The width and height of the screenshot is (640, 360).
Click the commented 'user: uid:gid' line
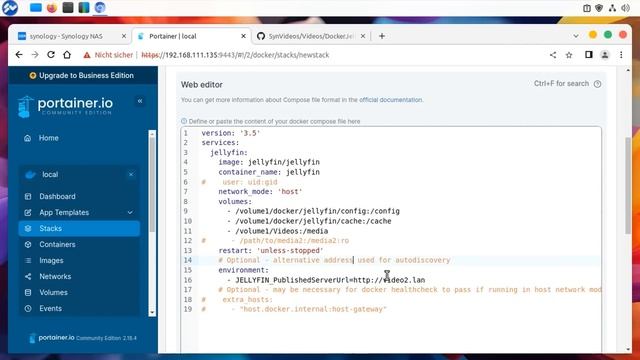tap(239, 182)
